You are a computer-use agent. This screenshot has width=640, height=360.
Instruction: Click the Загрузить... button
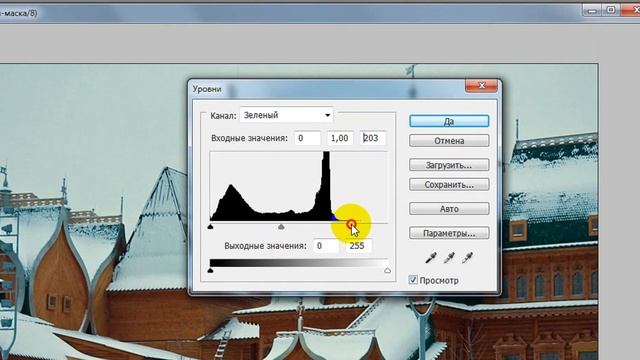(449, 165)
